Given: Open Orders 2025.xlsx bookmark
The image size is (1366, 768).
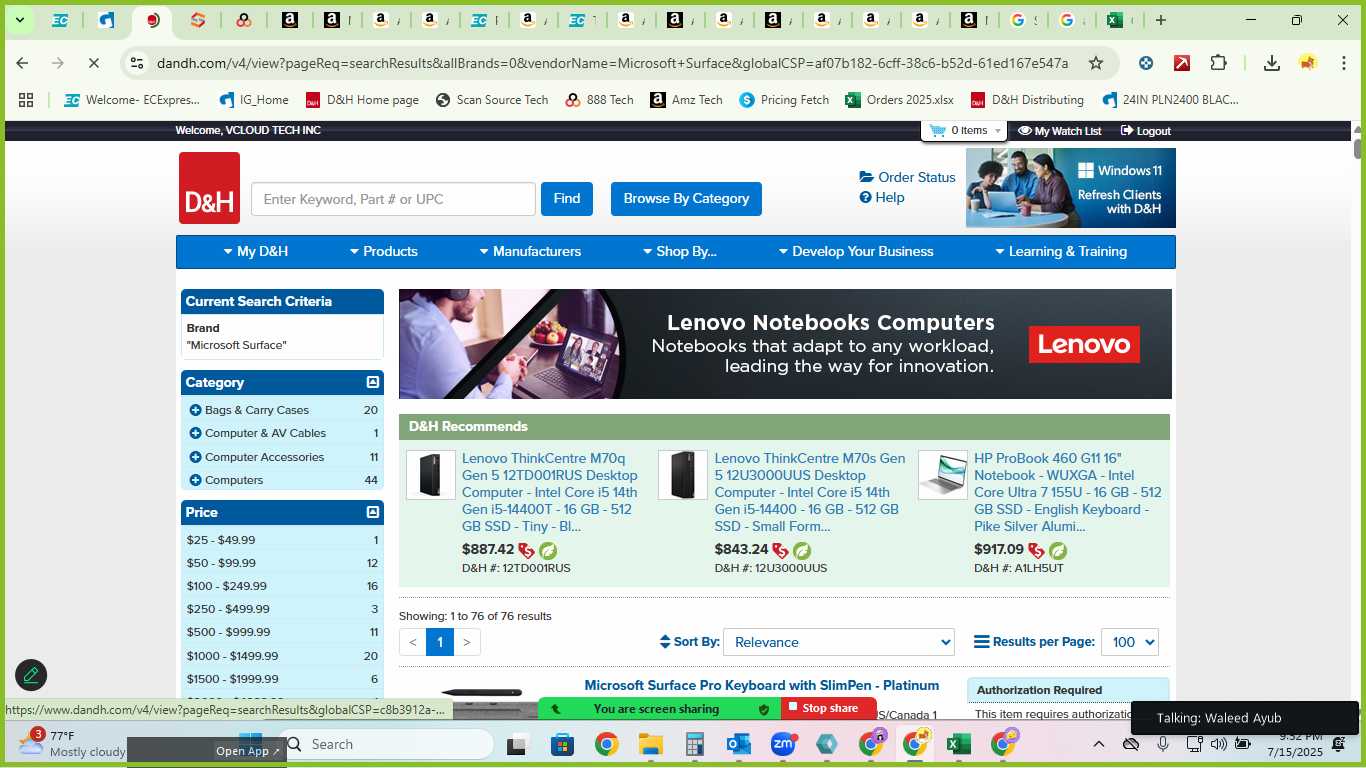Looking at the screenshot, I should coord(899,100).
